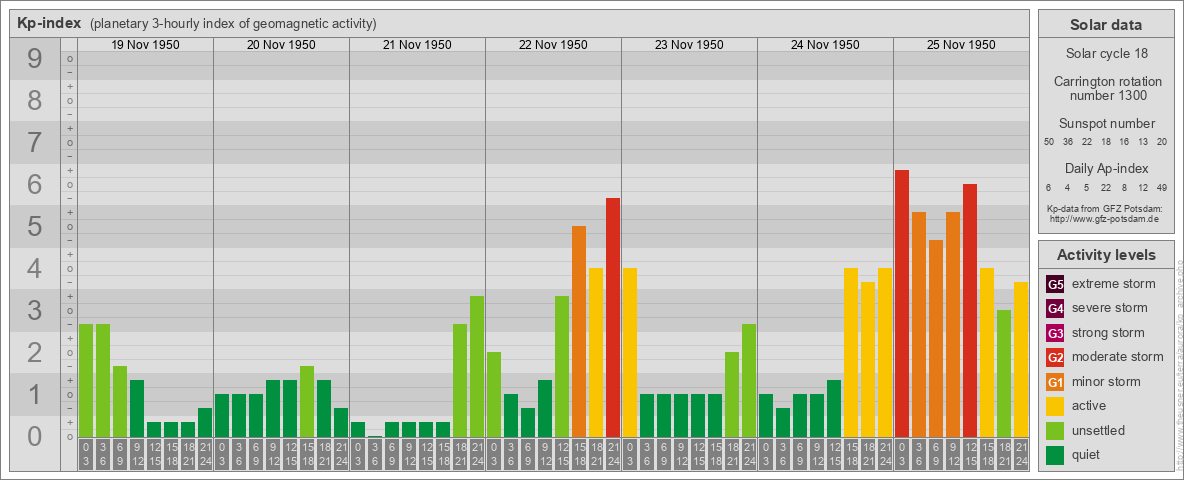Click the Activity levels panel heading
1184x480 pixels.
coord(1106,255)
